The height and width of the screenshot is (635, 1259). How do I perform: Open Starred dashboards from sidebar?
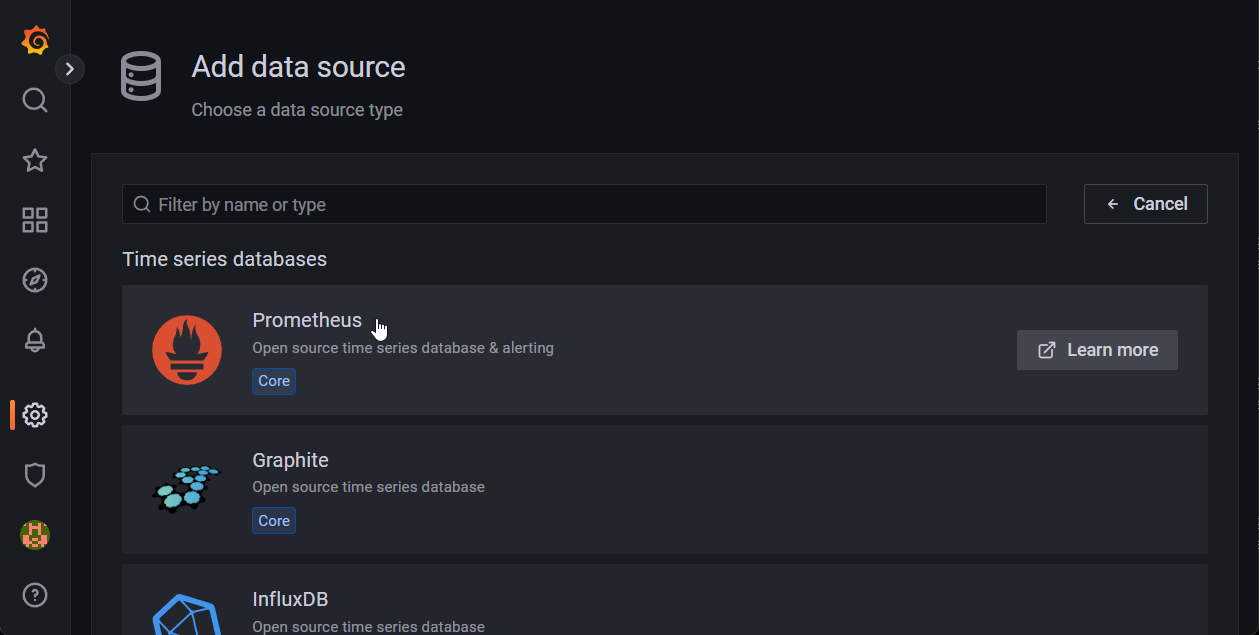coord(35,160)
